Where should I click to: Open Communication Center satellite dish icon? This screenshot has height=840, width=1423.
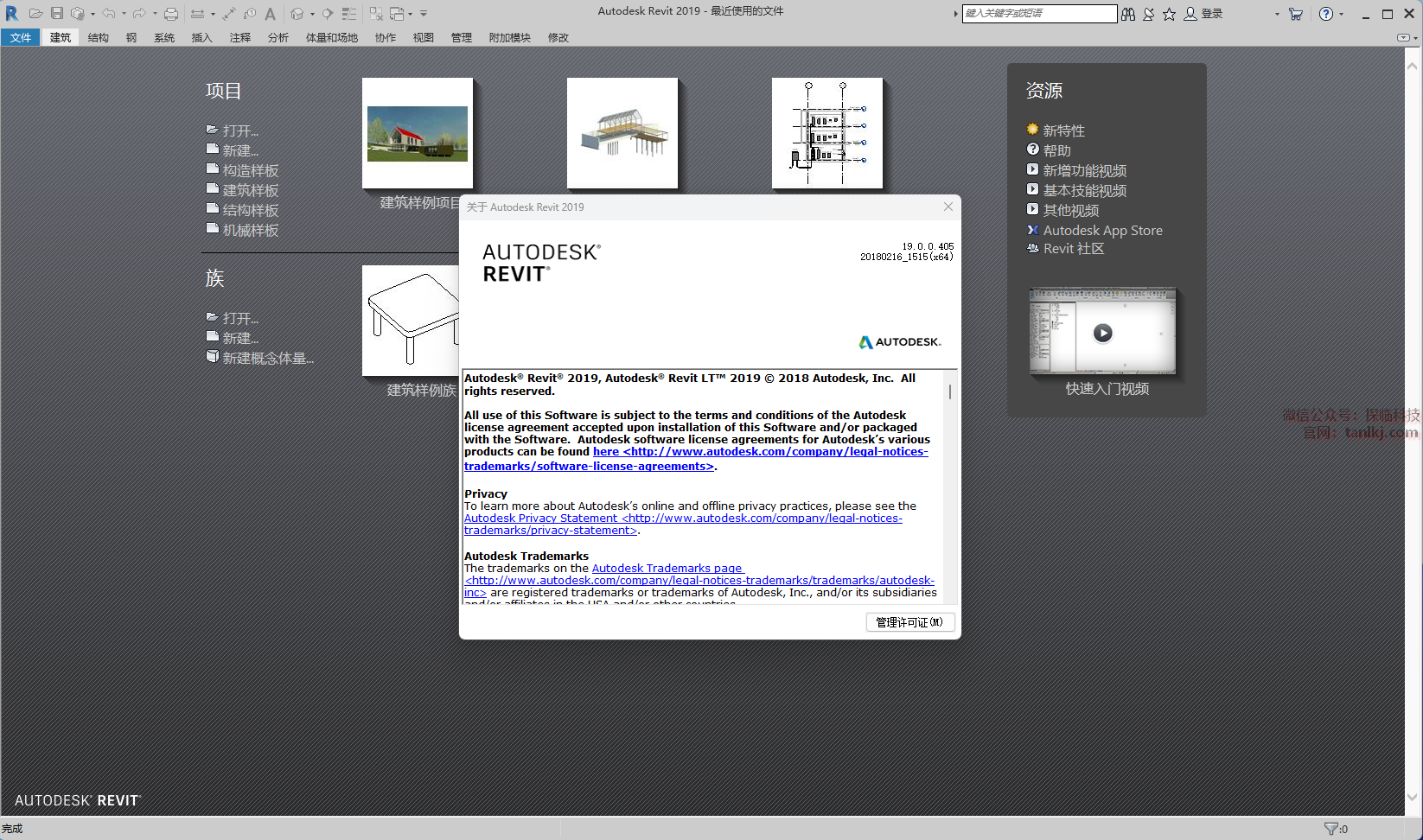(x=1149, y=14)
